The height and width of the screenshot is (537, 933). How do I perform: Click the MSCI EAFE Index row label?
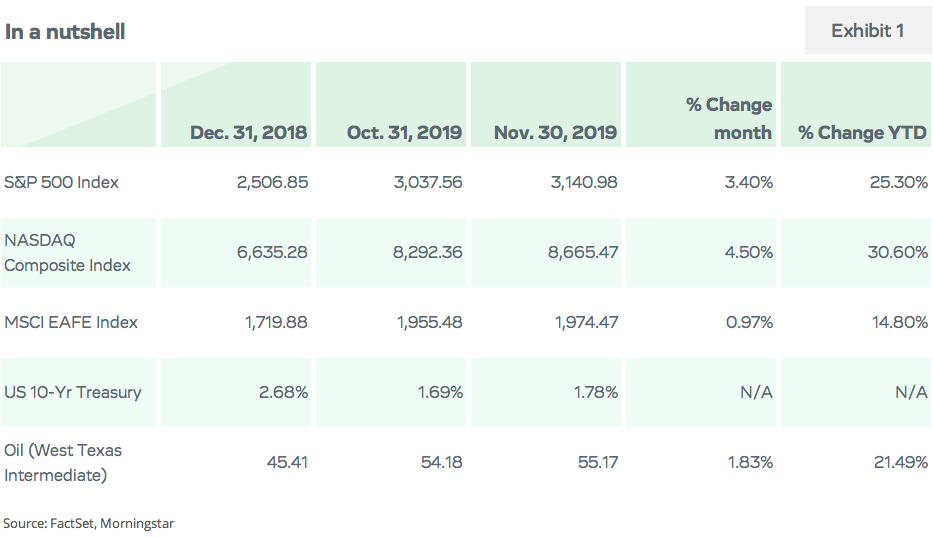coord(71,322)
